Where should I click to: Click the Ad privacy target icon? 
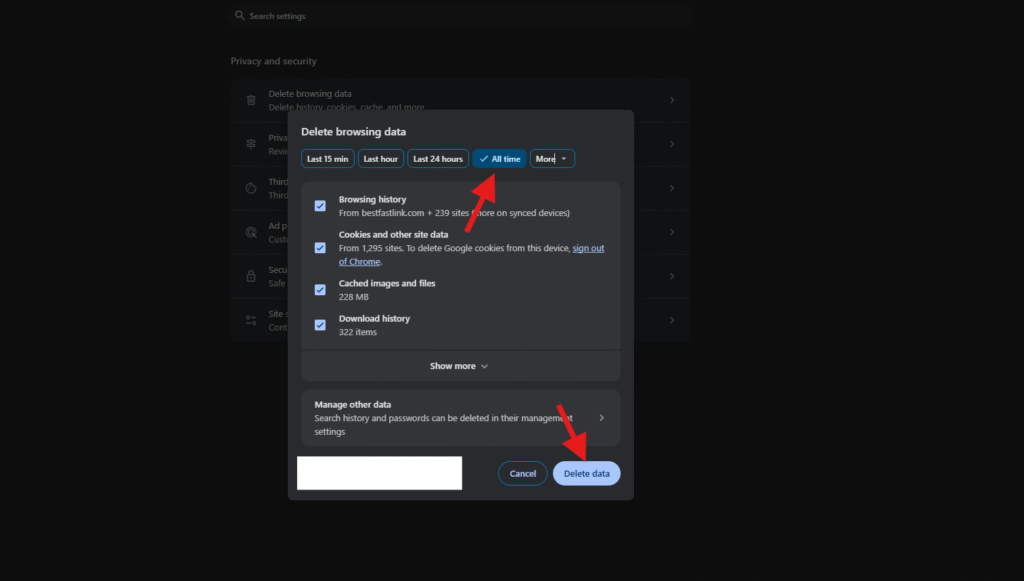point(250,232)
